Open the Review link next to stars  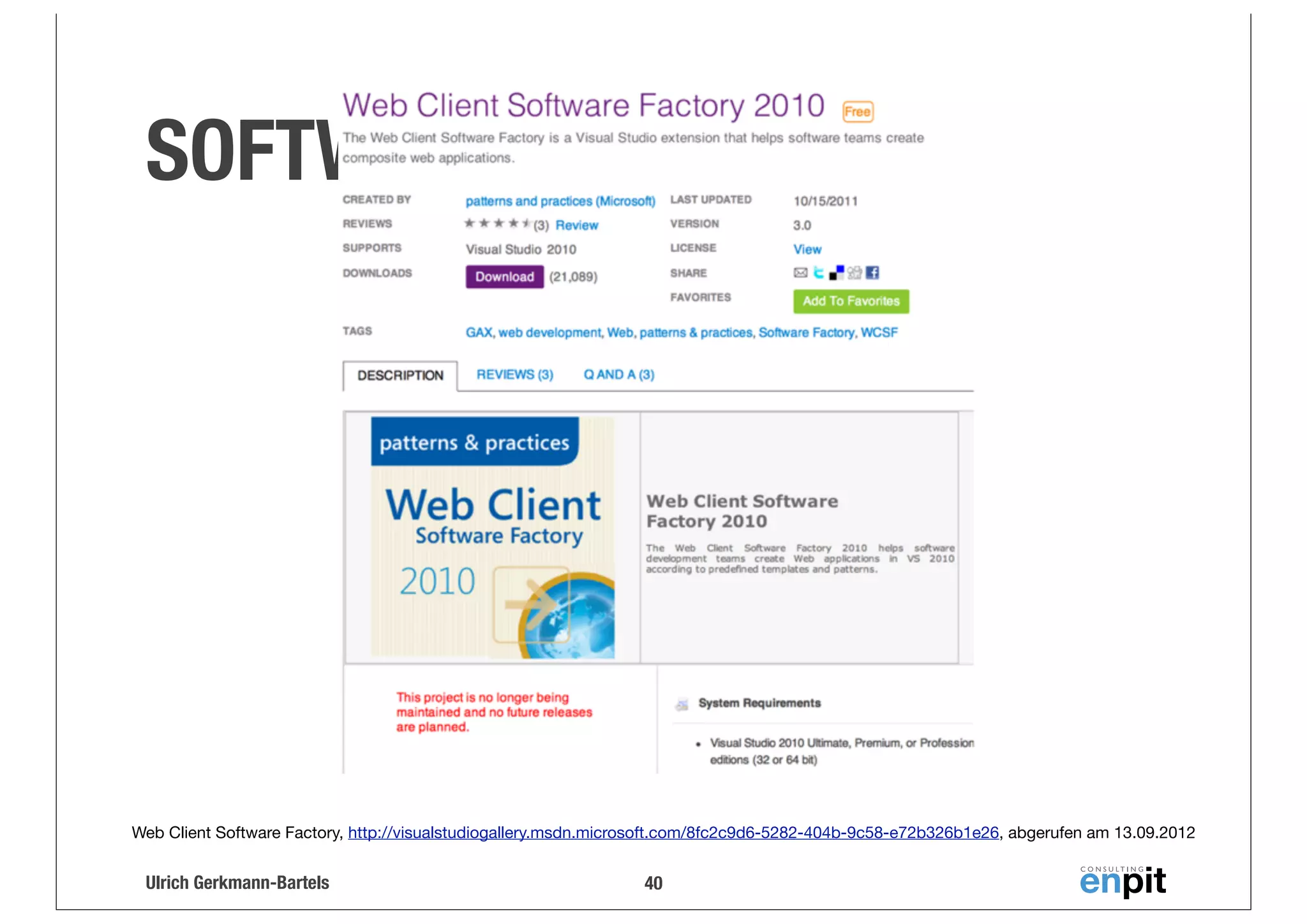(576, 225)
